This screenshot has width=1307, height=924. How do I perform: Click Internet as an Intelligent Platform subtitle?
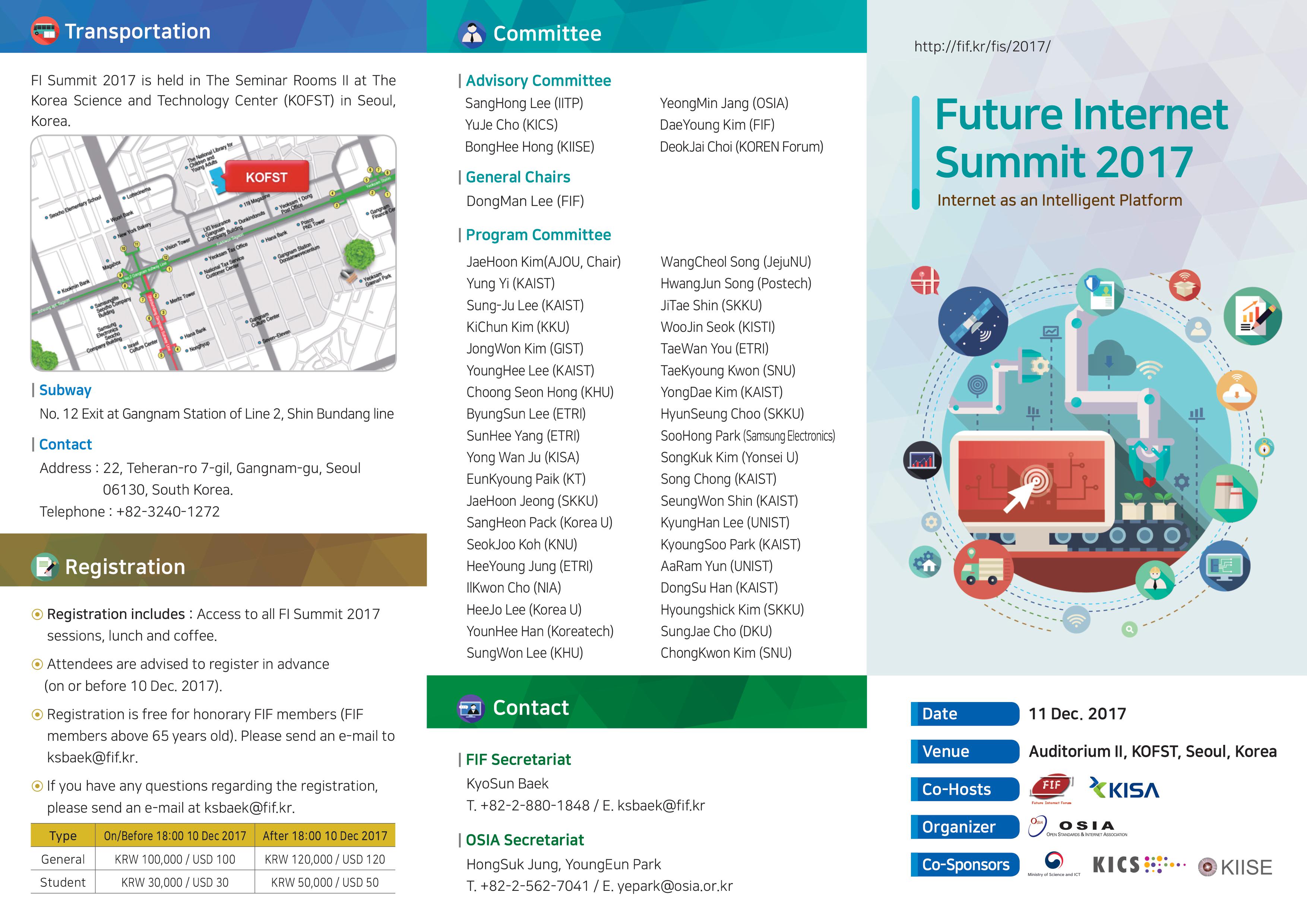(1059, 200)
